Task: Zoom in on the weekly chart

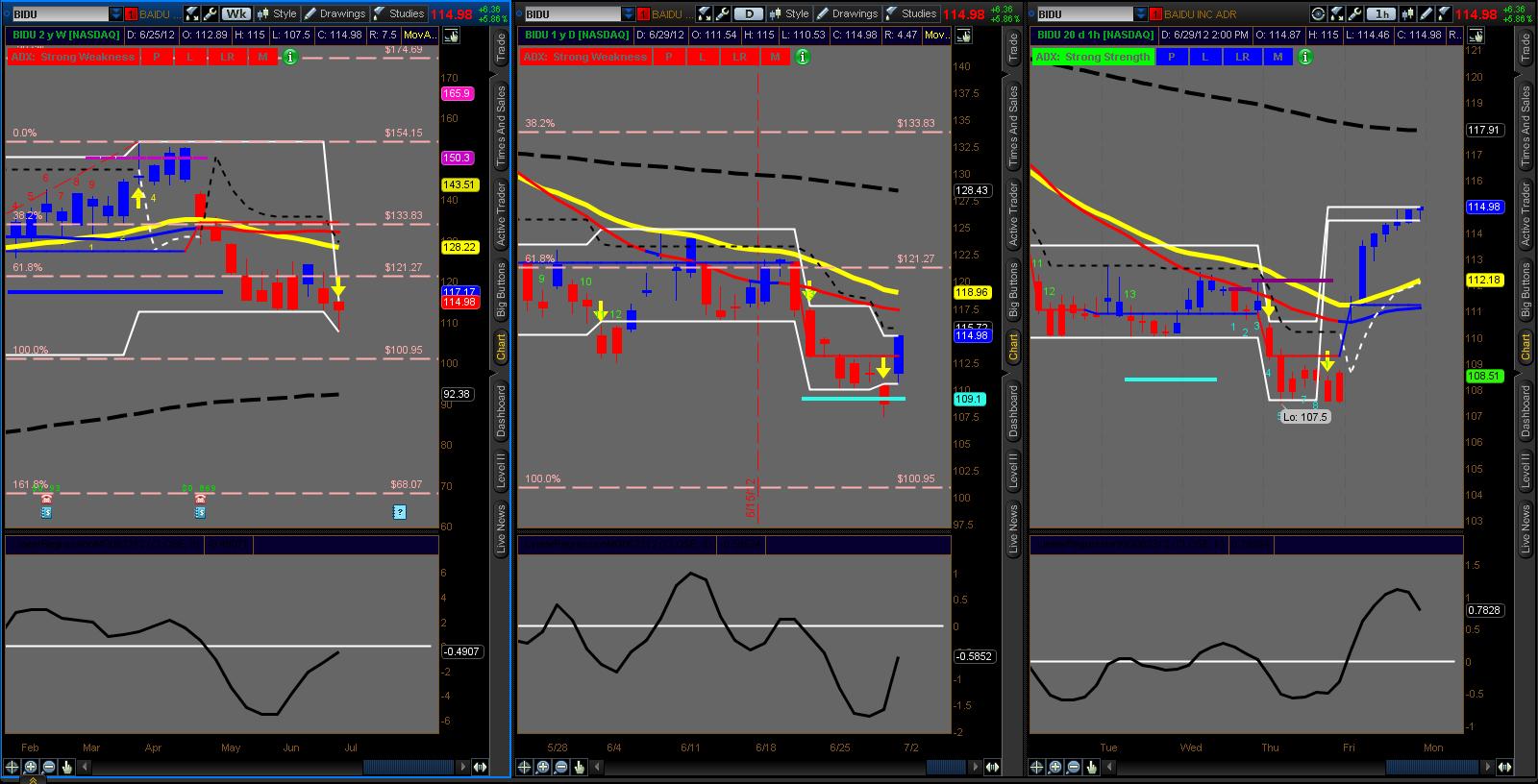Action: (x=30, y=767)
